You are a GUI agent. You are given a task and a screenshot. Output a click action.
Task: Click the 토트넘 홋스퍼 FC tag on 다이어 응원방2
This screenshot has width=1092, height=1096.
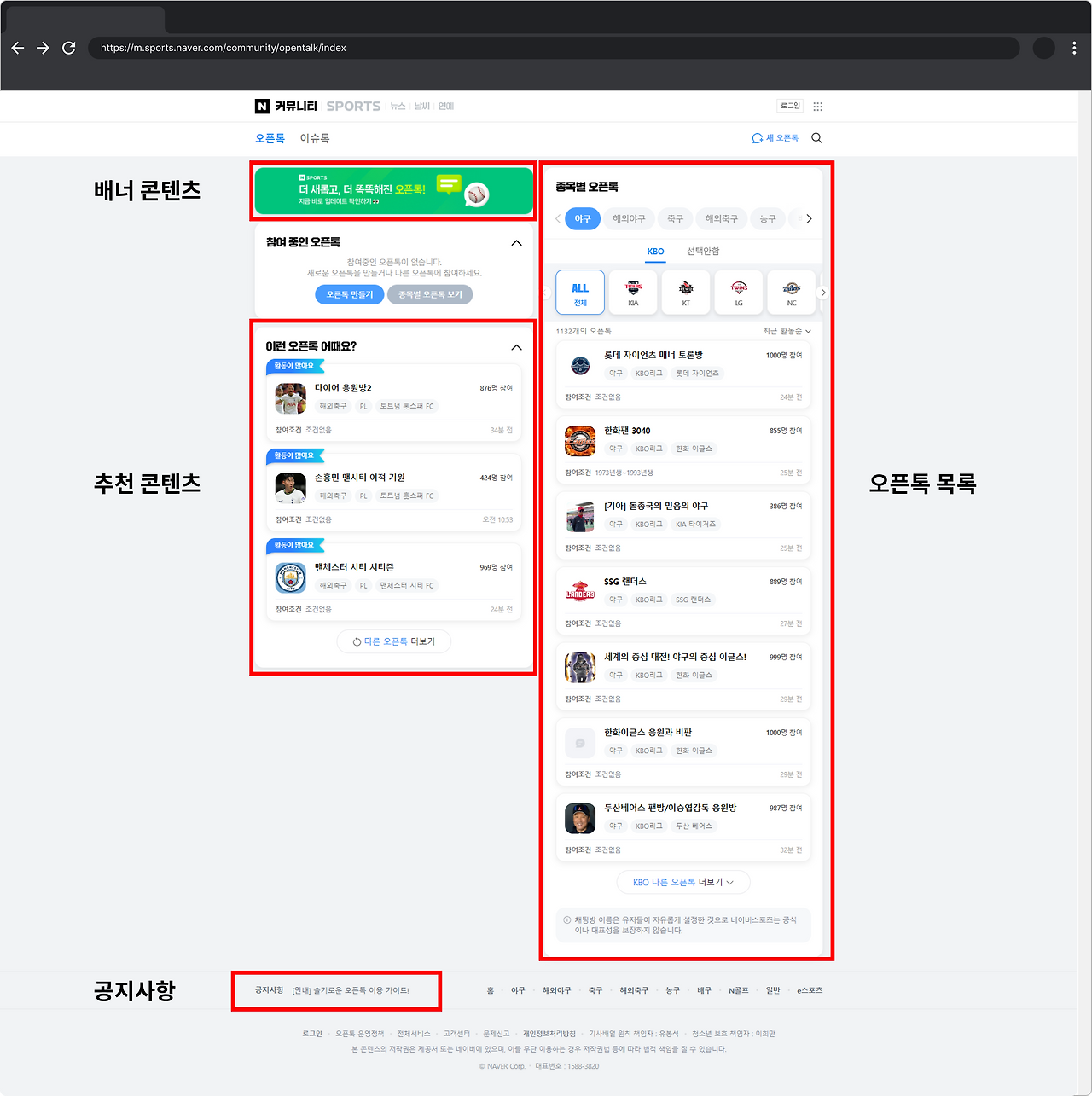[x=407, y=407]
